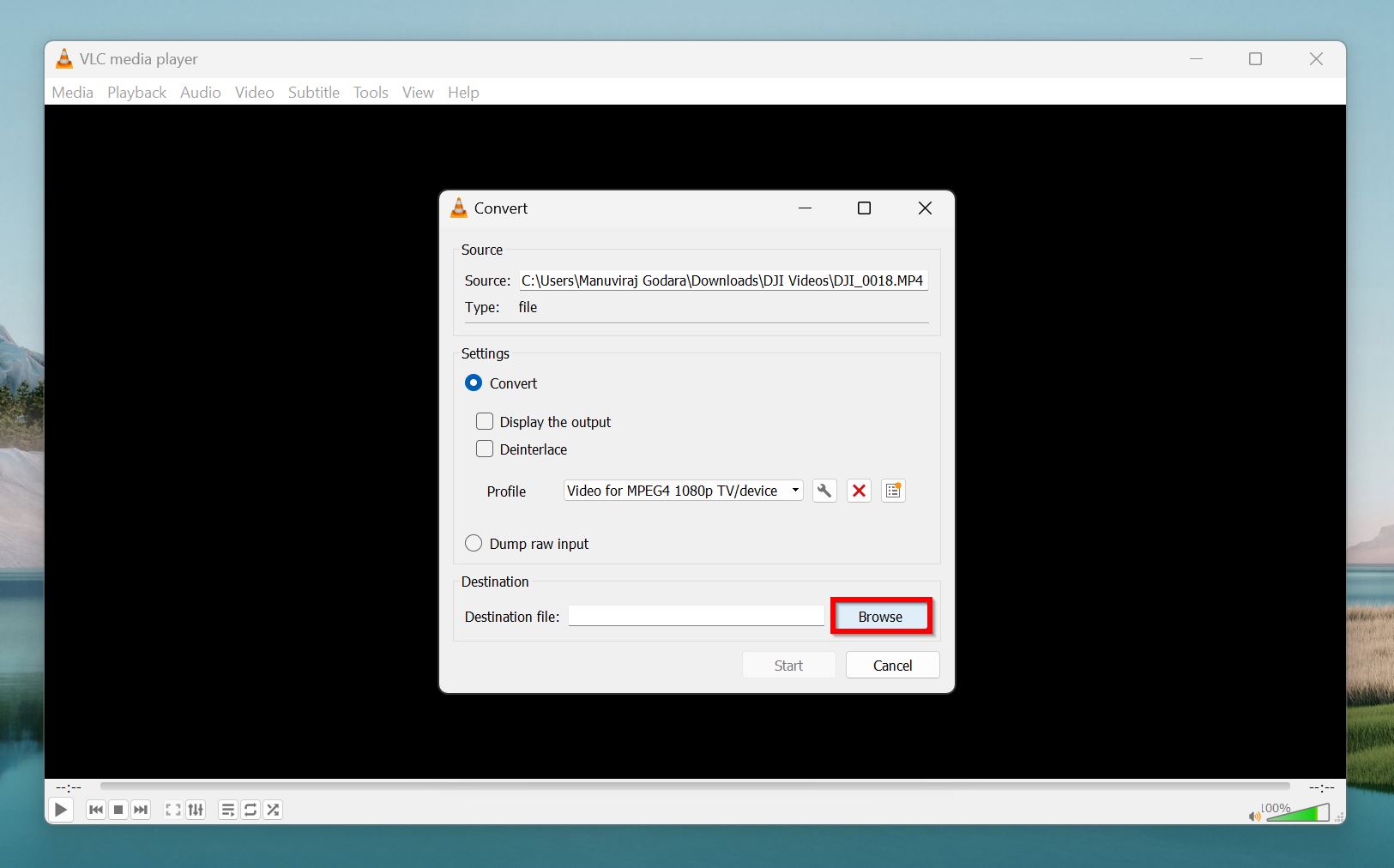Edit selected profile wrench icon
The image size is (1394, 868).
(824, 491)
